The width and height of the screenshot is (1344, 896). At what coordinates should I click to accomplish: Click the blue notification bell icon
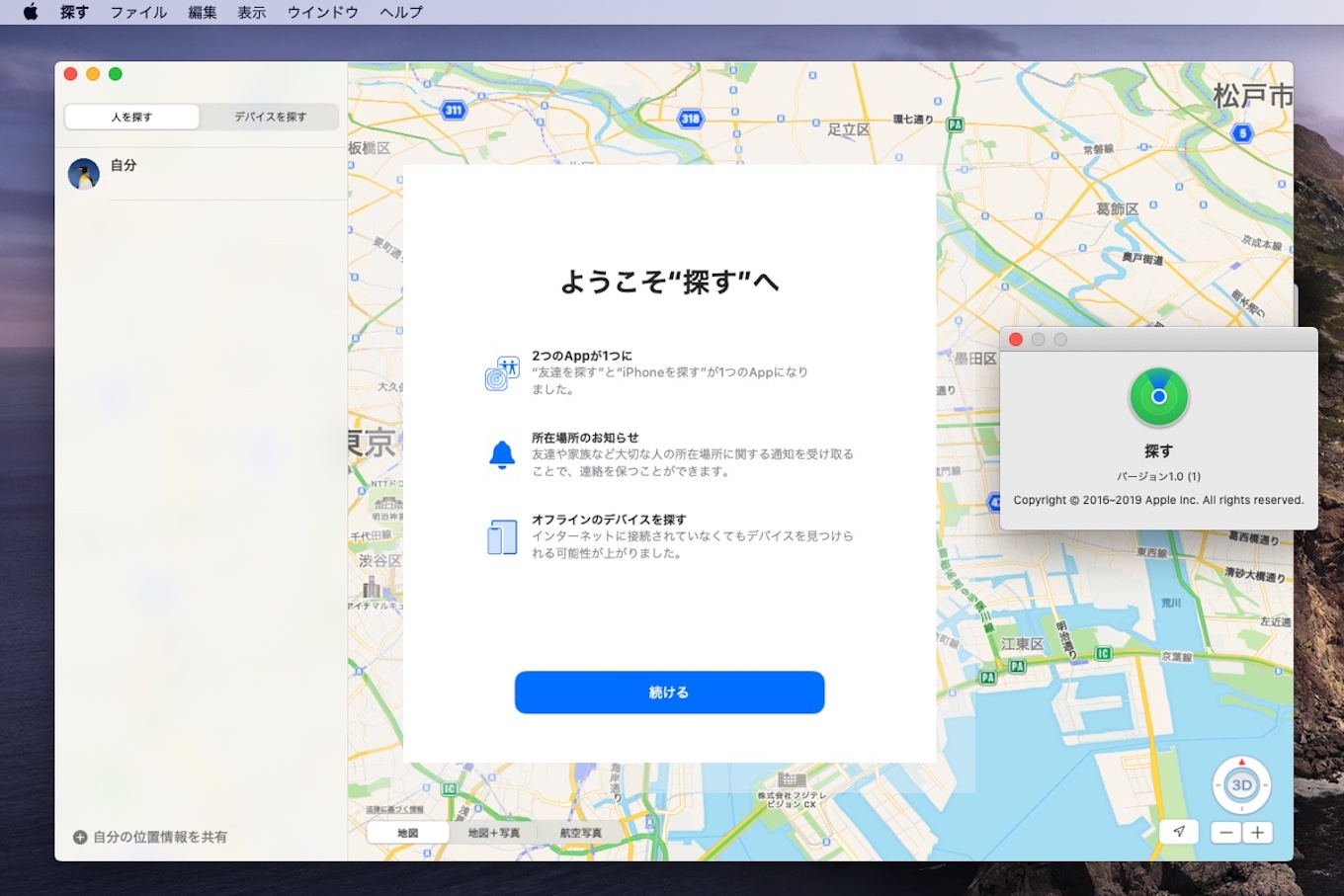[x=502, y=454]
